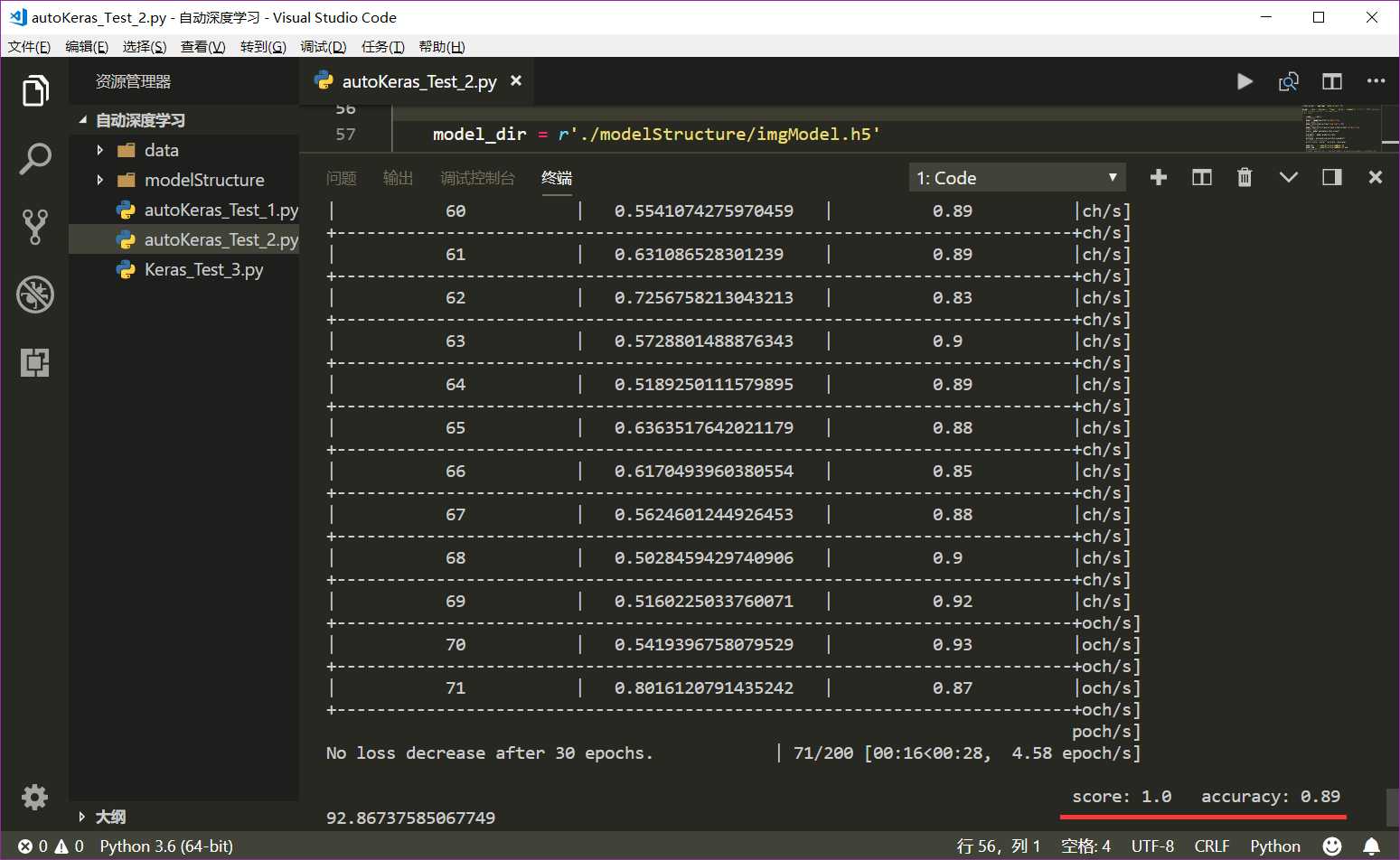The height and width of the screenshot is (860, 1400).
Task: Change language mode via Python
Action: tap(1275, 846)
